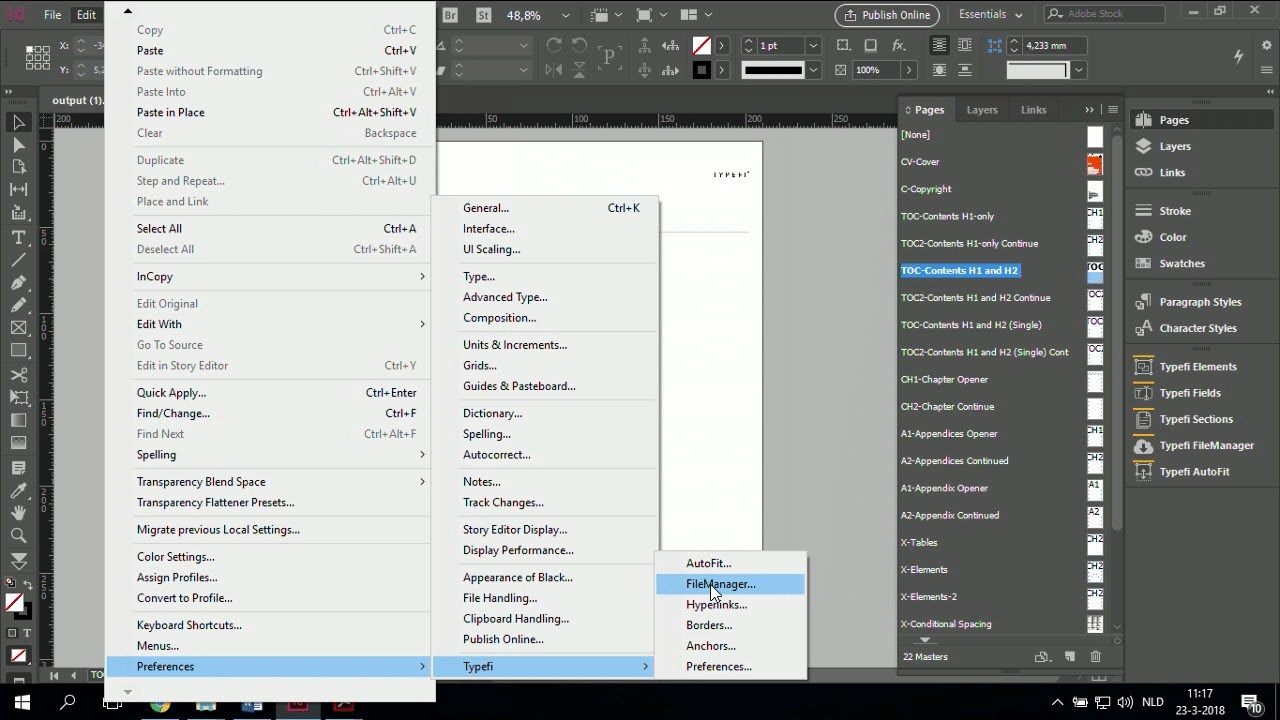Select the Direct Selection tool
1280x720 pixels.
point(19,145)
